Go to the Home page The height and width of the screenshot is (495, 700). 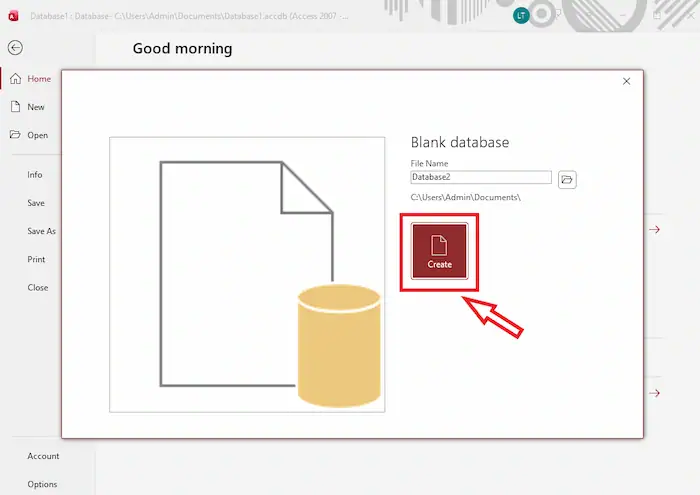click(39, 79)
